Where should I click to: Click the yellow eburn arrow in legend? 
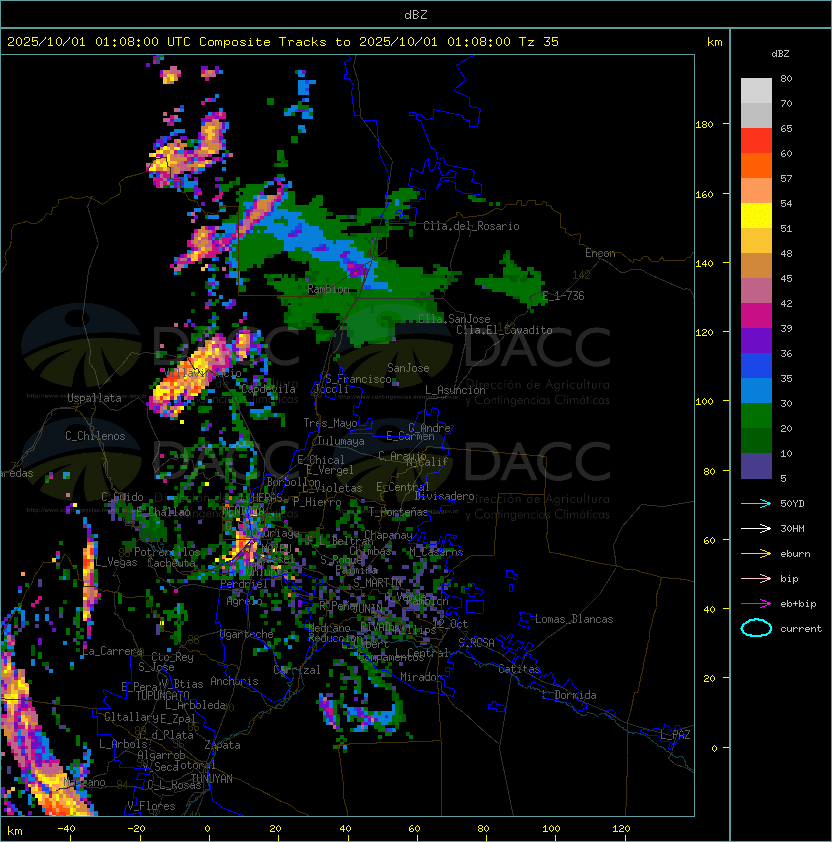click(756, 554)
